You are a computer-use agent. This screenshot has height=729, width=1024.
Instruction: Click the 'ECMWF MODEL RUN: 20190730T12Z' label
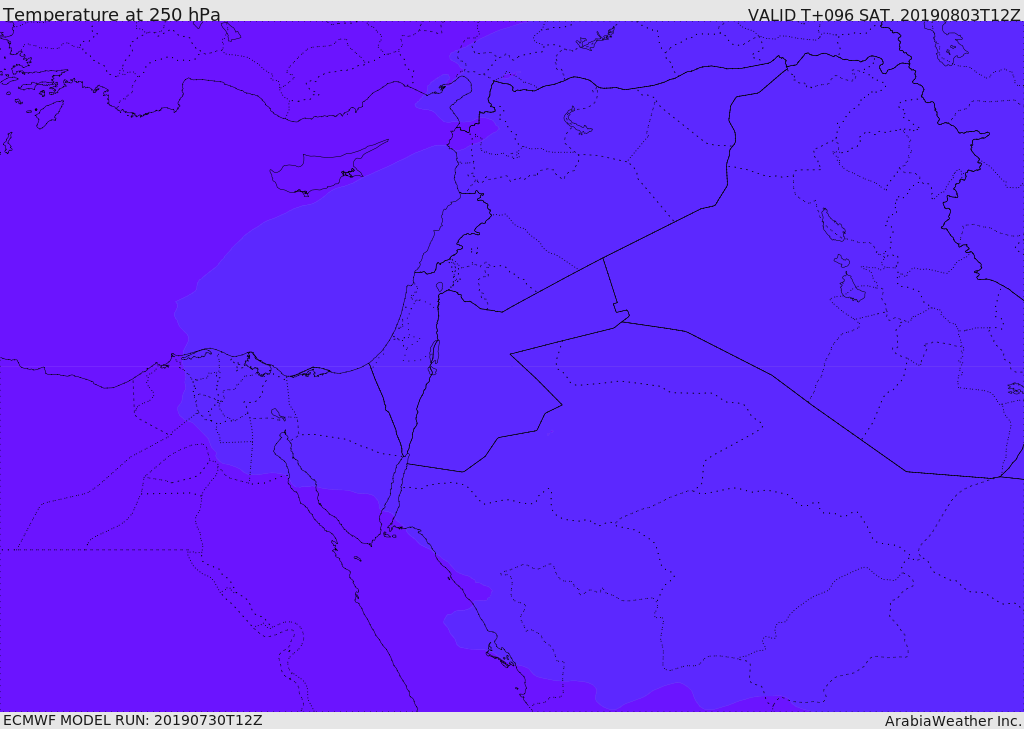[133, 720]
